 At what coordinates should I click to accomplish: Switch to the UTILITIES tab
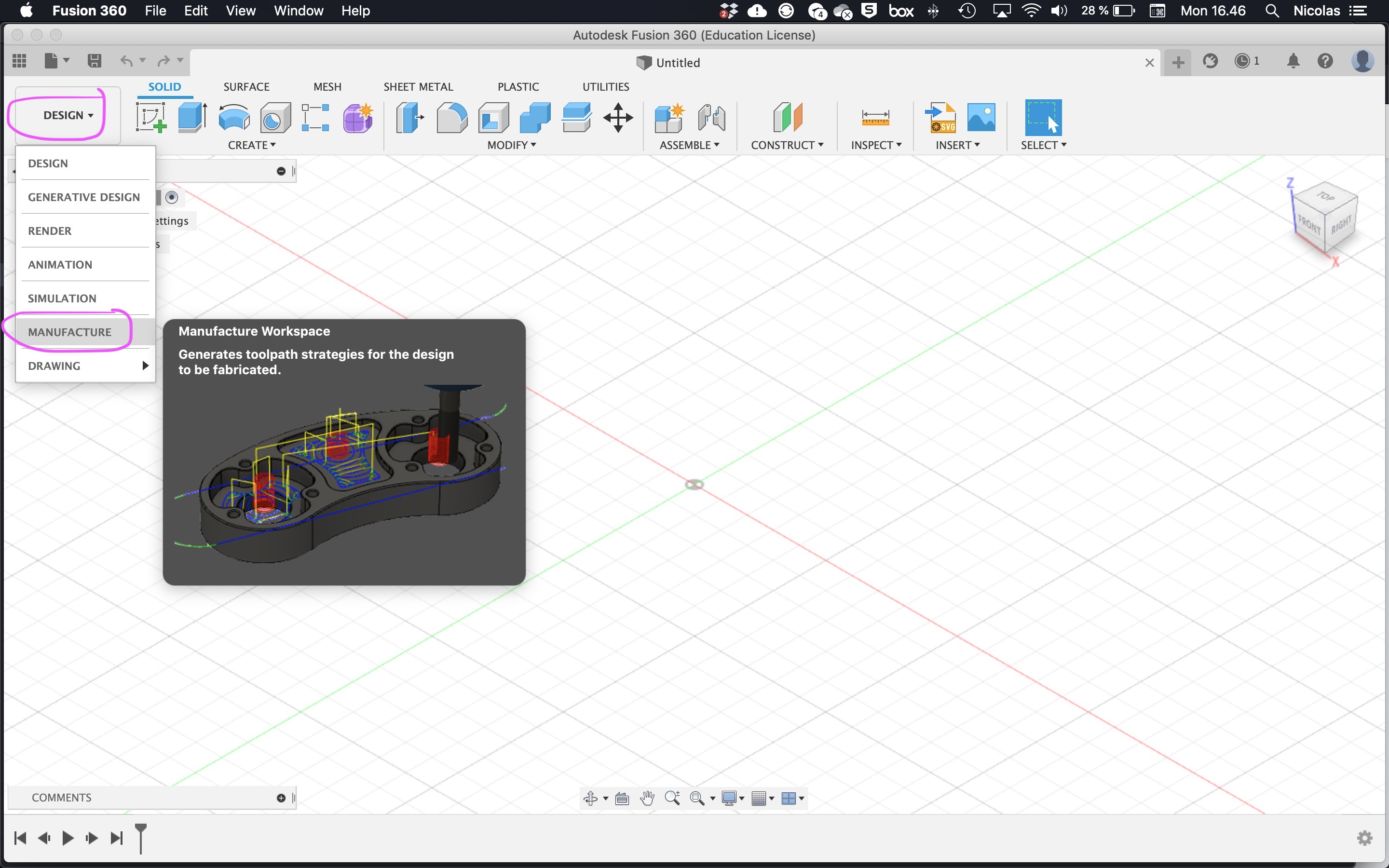(606, 87)
